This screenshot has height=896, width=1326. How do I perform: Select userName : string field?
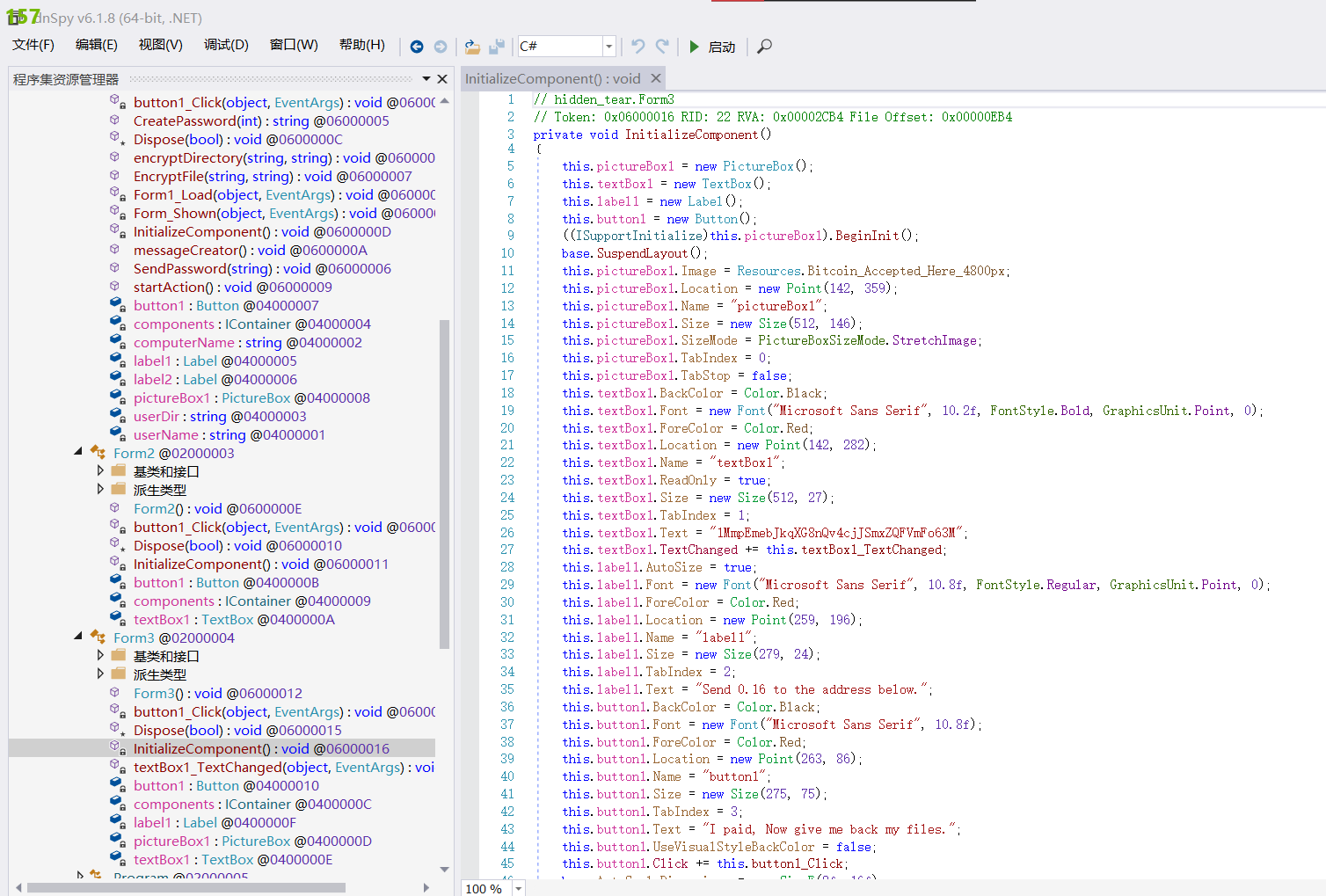click(229, 435)
